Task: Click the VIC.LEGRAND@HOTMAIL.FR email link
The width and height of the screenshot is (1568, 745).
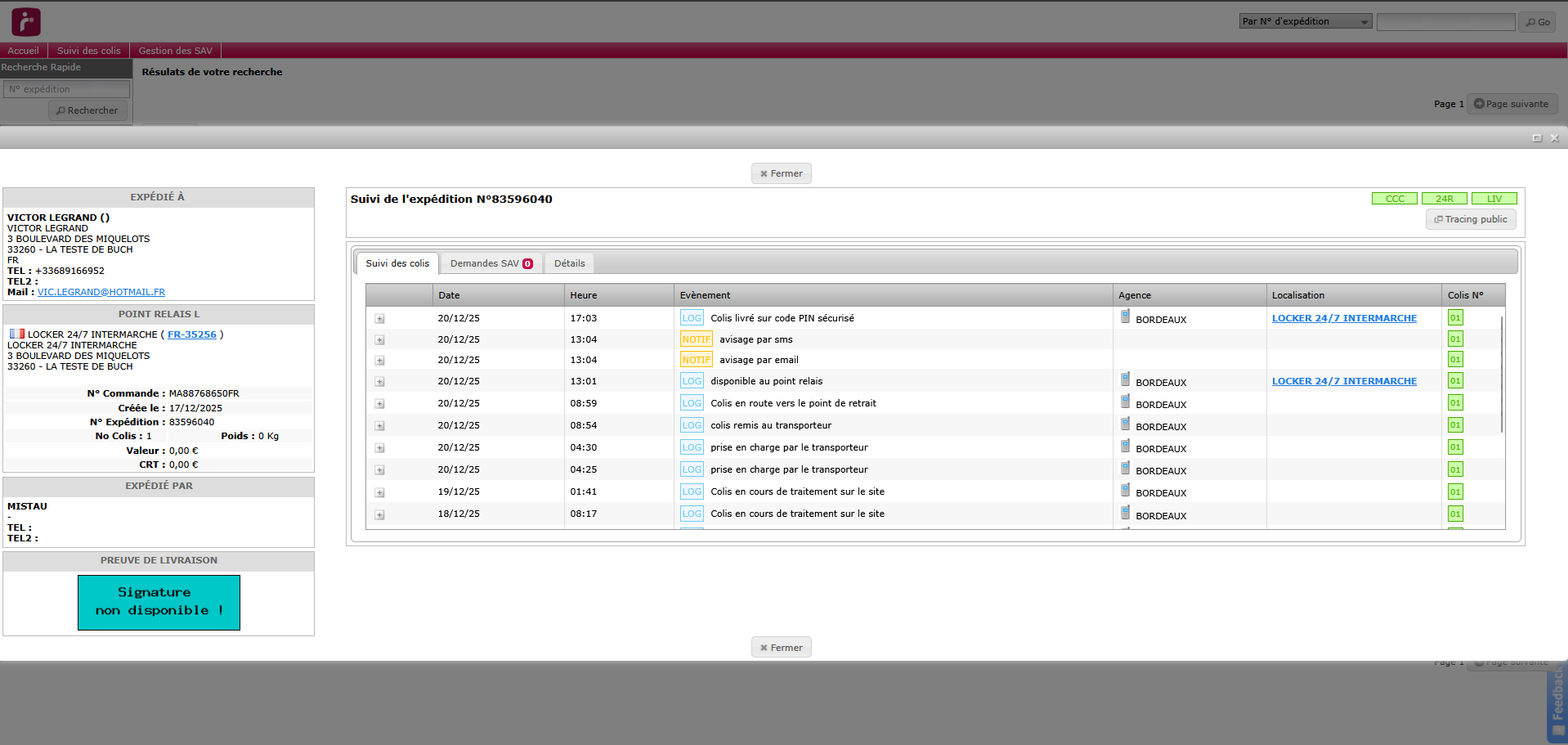Action: 101,292
